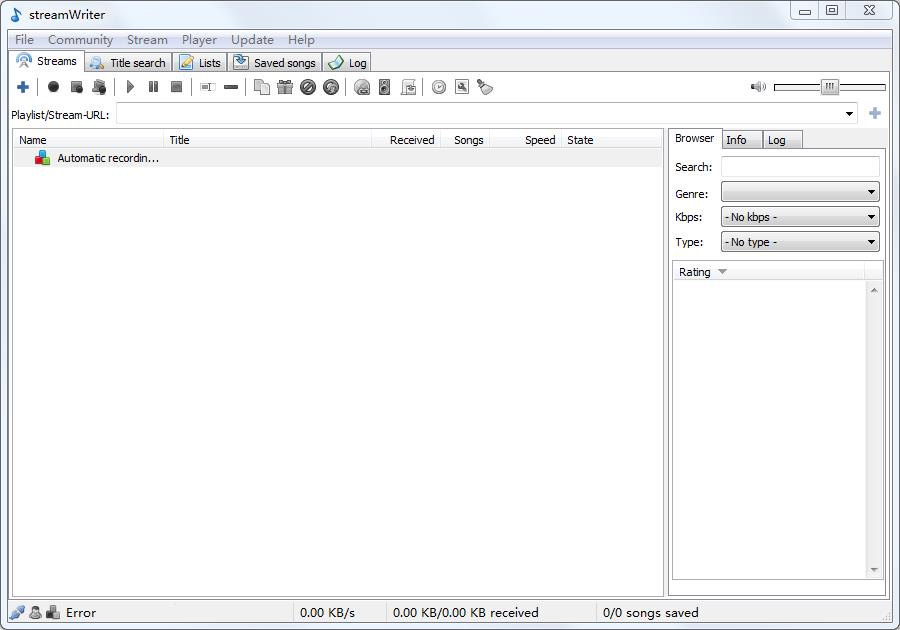Switch to the Title search tab
Image resolution: width=900 pixels, height=630 pixels.
128,63
